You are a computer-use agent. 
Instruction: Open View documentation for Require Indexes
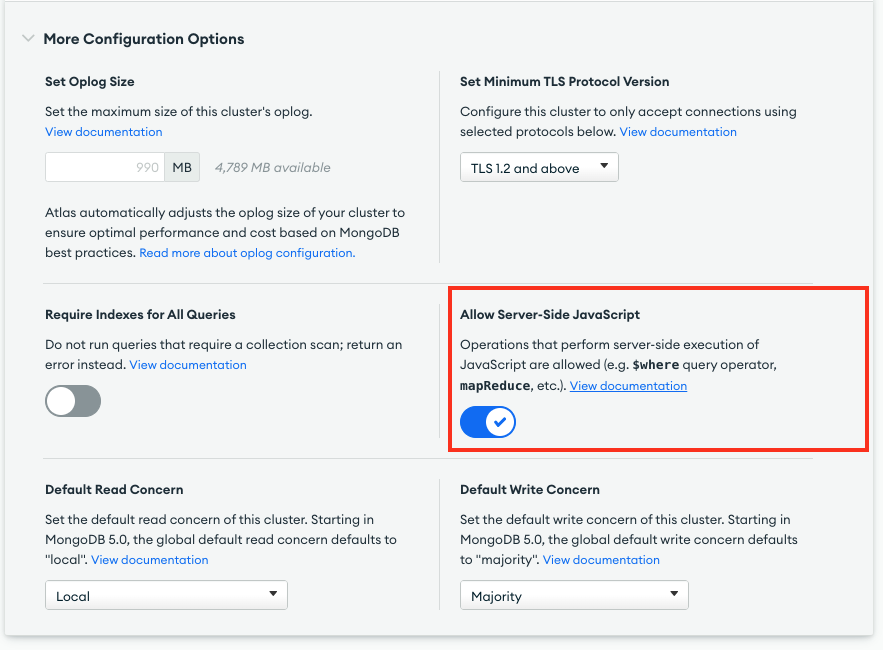pyautogui.click(x=188, y=365)
